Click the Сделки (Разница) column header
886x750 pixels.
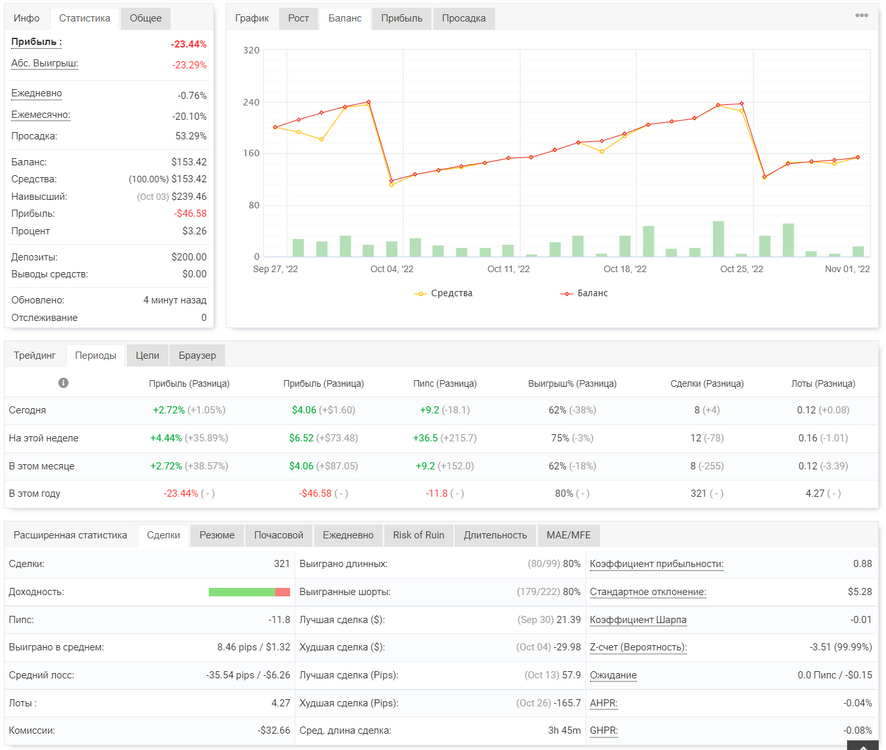pos(707,384)
